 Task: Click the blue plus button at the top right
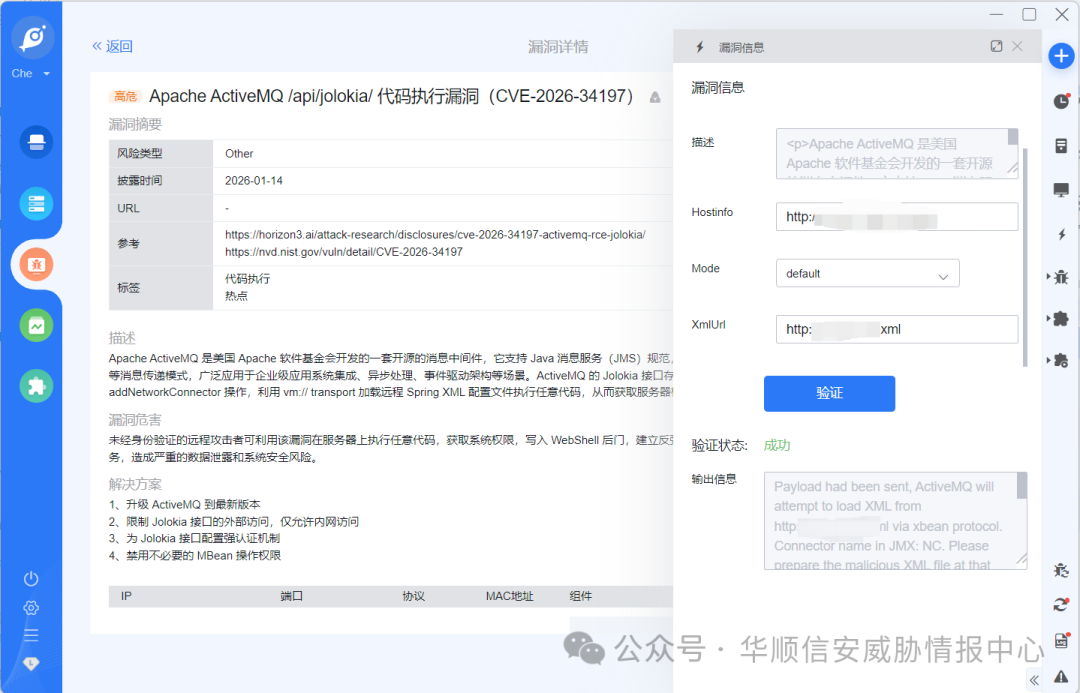coord(1061,56)
